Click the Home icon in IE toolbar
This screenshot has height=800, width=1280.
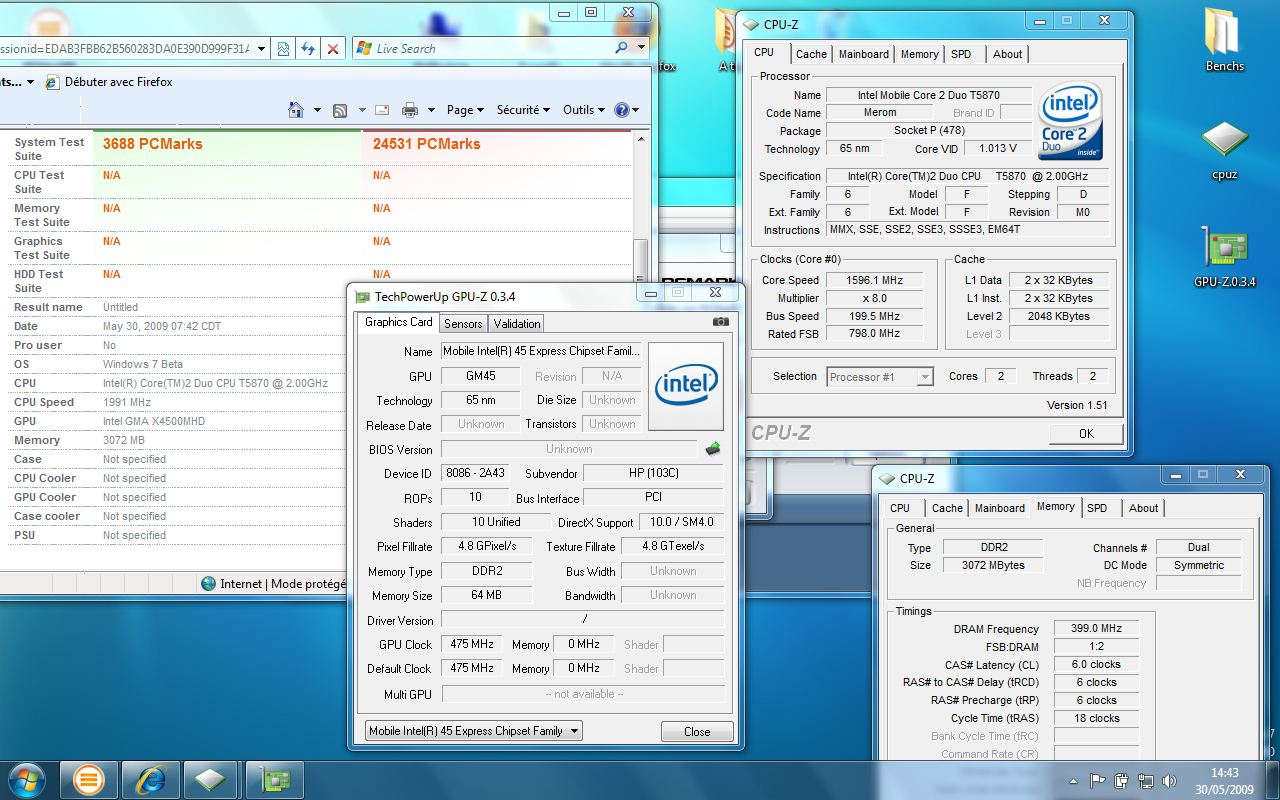pyautogui.click(x=296, y=110)
